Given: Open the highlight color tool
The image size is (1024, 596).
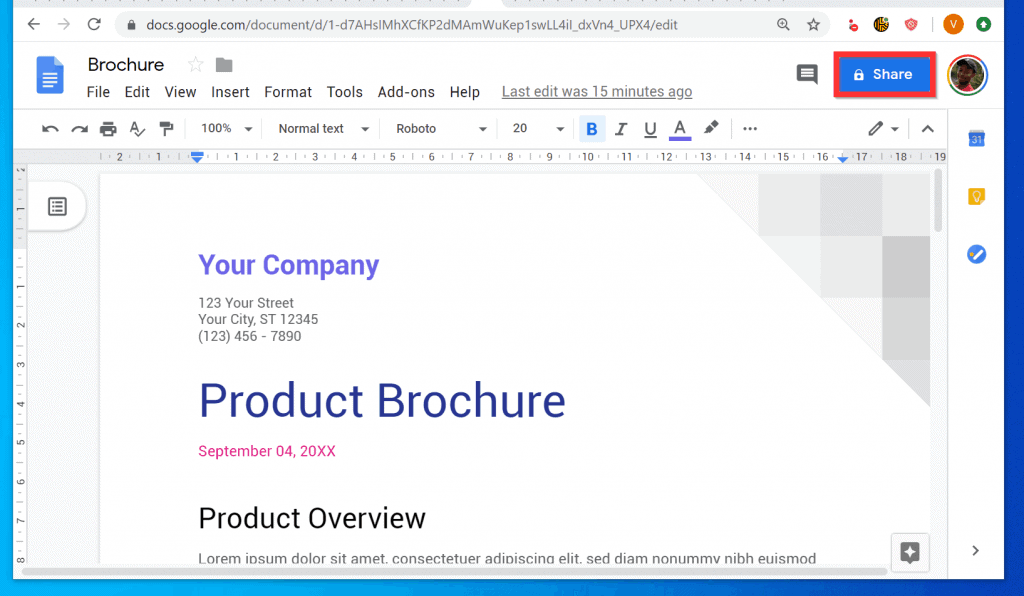Looking at the screenshot, I should tap(711, 128).
